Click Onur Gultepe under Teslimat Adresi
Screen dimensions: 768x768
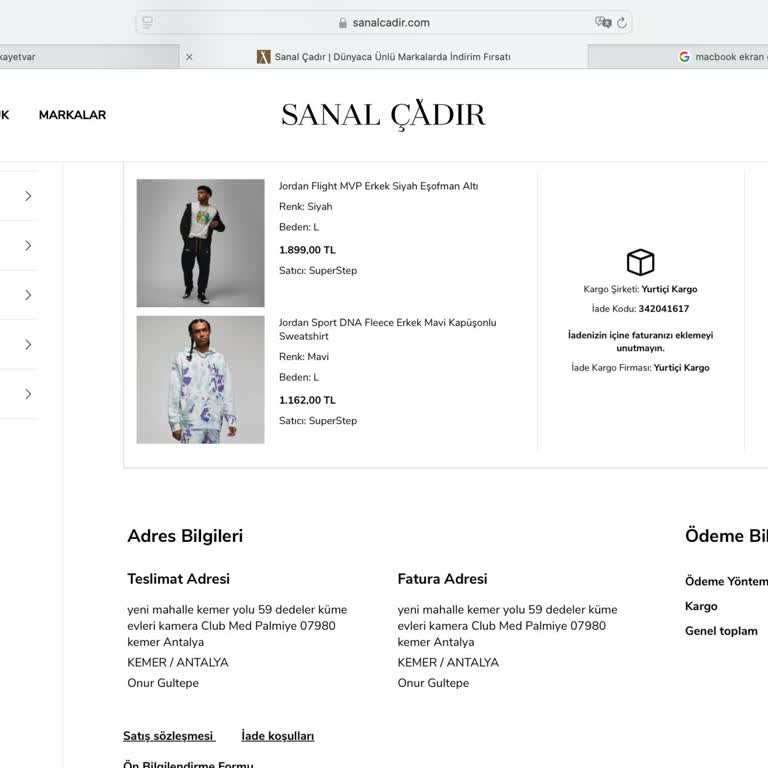(163, 683)
